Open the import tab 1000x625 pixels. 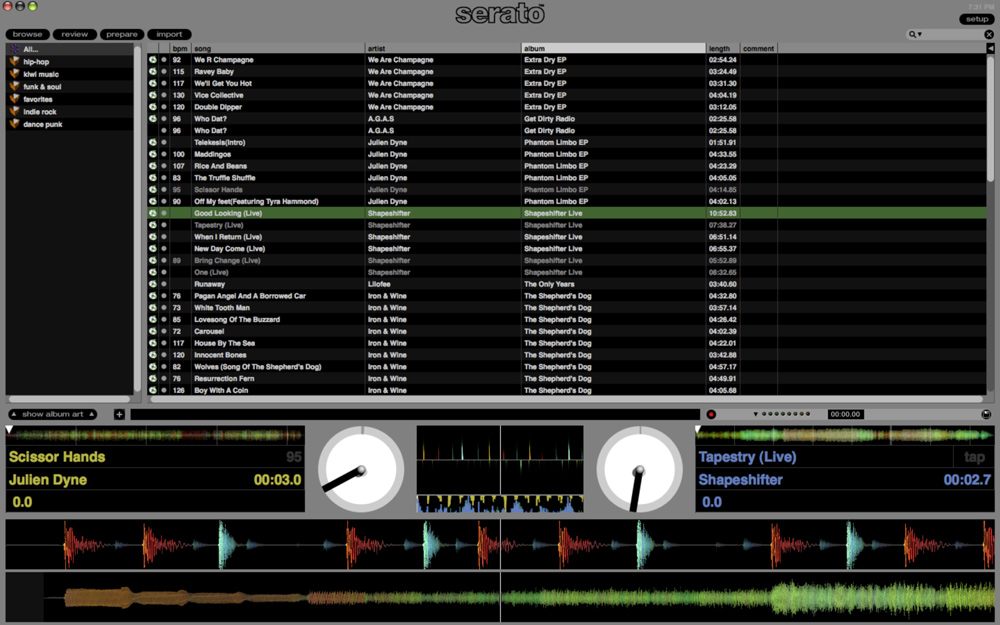coord(169,34)
